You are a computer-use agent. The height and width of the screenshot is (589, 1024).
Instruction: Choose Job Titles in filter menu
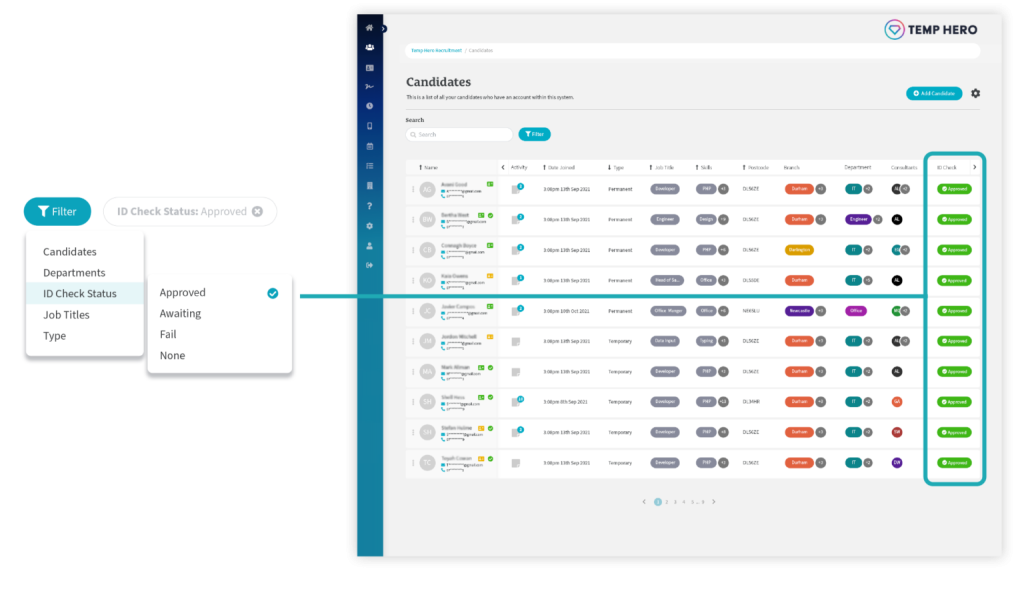click(x=66, y=315)
